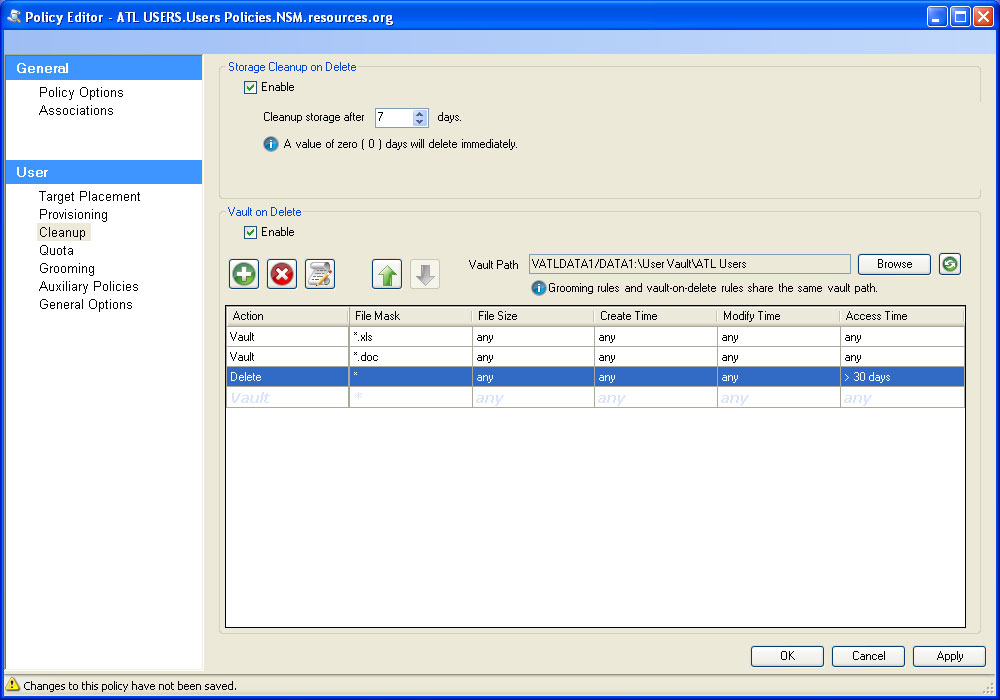Click the File Size column header

[533, 316]
